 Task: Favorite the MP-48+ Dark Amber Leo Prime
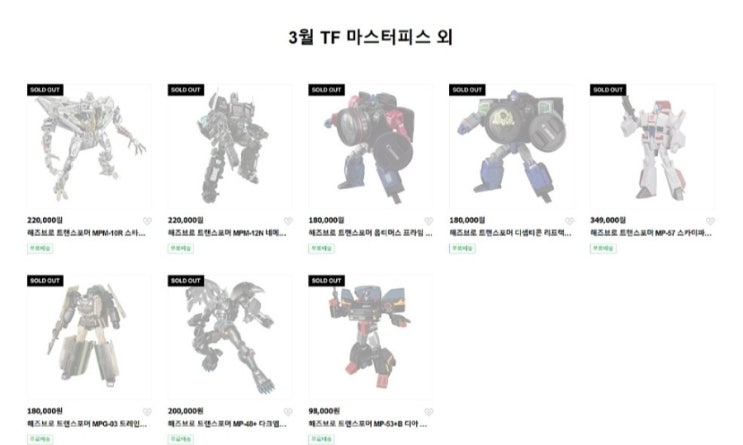[x=288, y=412]
